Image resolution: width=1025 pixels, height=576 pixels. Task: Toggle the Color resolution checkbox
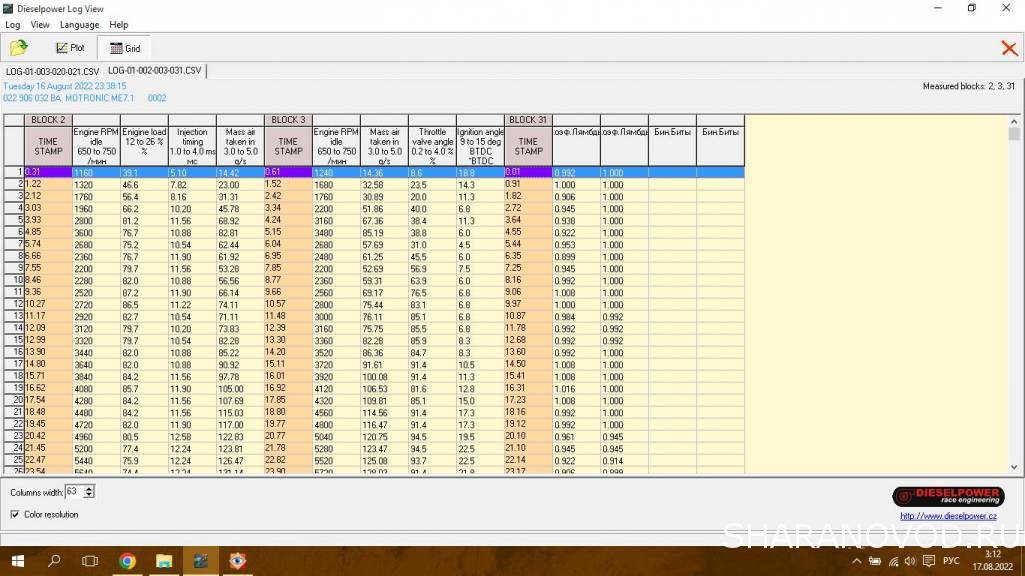coord(15,514)
